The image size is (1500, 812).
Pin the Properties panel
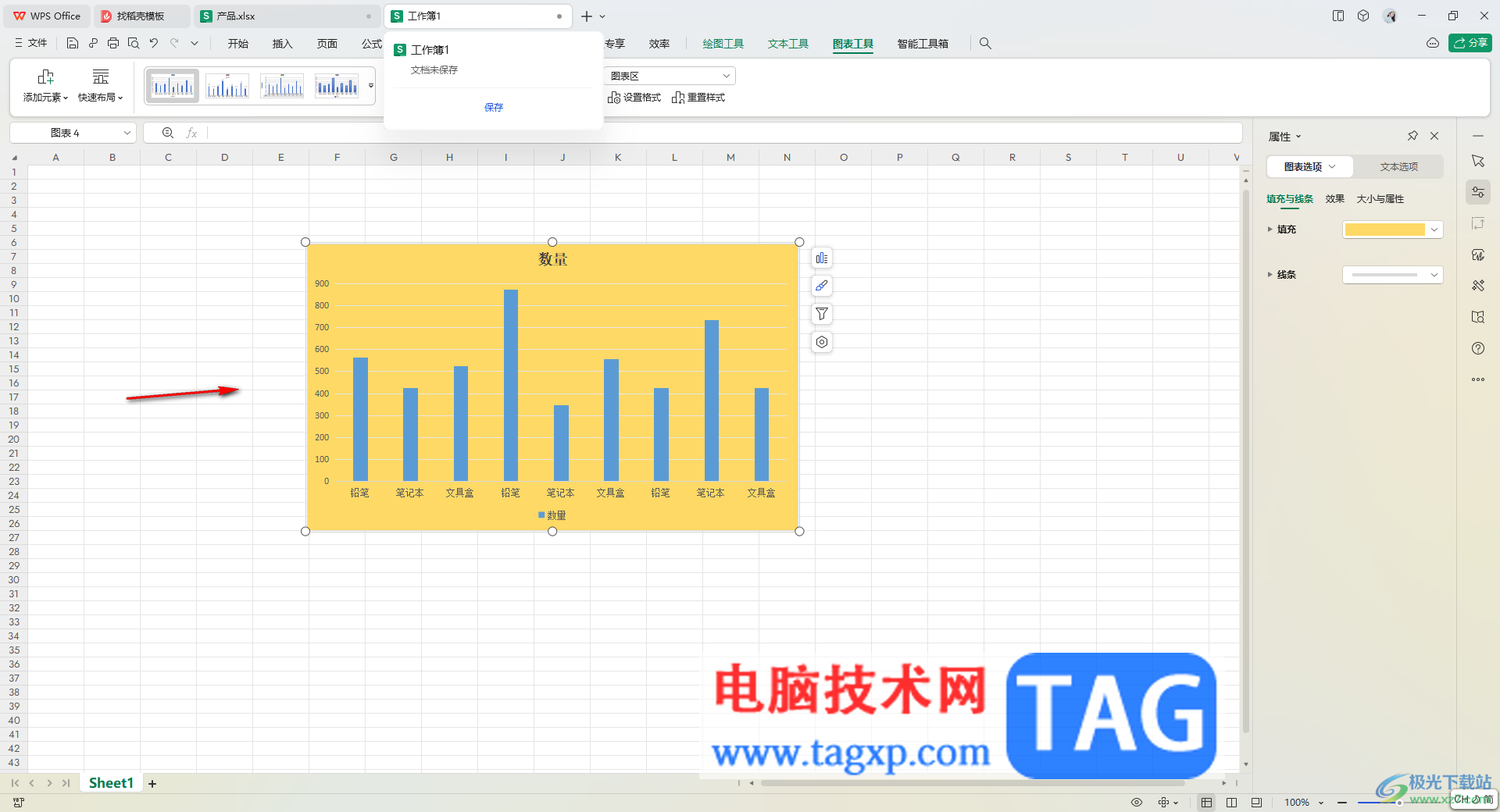[1412, 136]
